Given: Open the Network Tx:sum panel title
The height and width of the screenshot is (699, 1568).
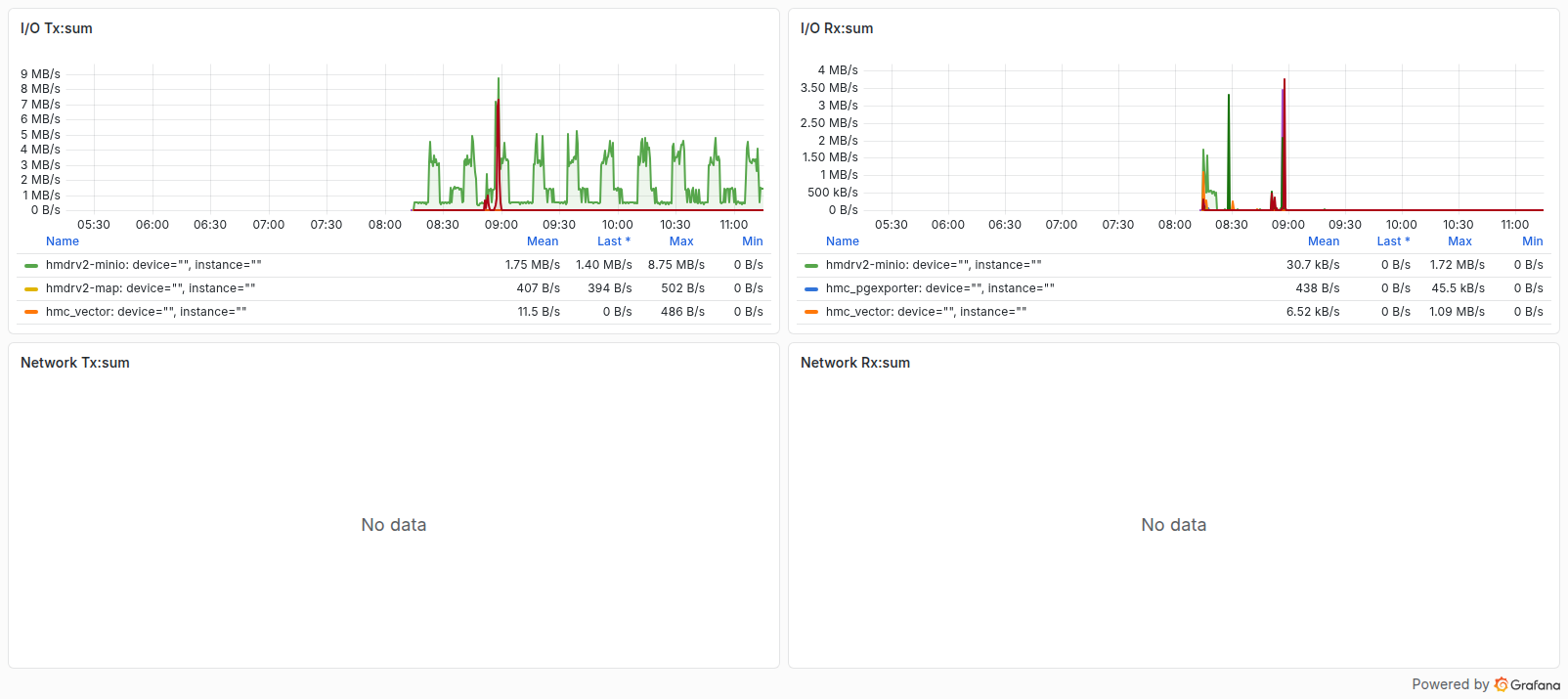Looking at the screenshot, I should pyautogui.click(x=75, y=363).
